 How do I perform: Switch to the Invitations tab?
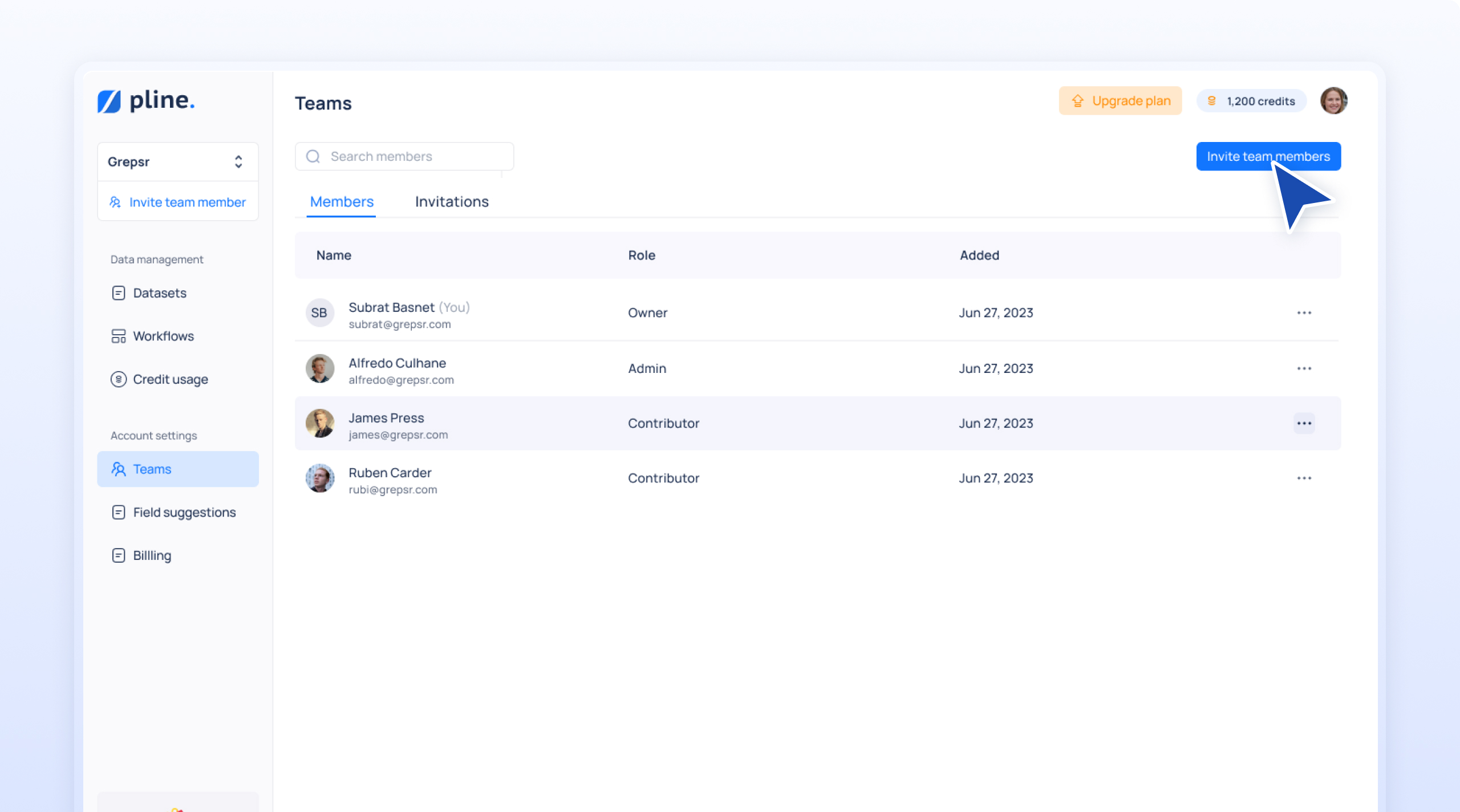point(452,201)
